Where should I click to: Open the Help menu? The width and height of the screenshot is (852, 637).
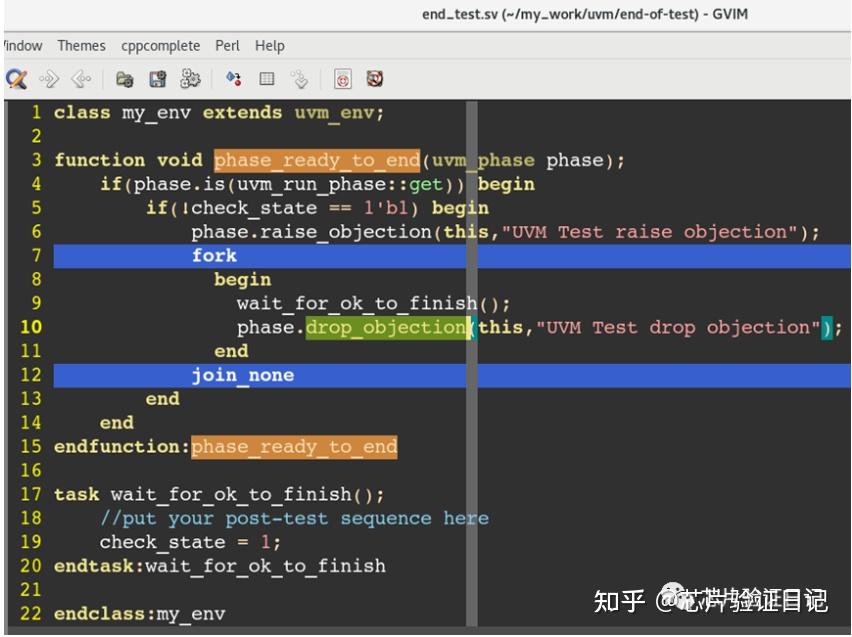(x=270, y=46)
